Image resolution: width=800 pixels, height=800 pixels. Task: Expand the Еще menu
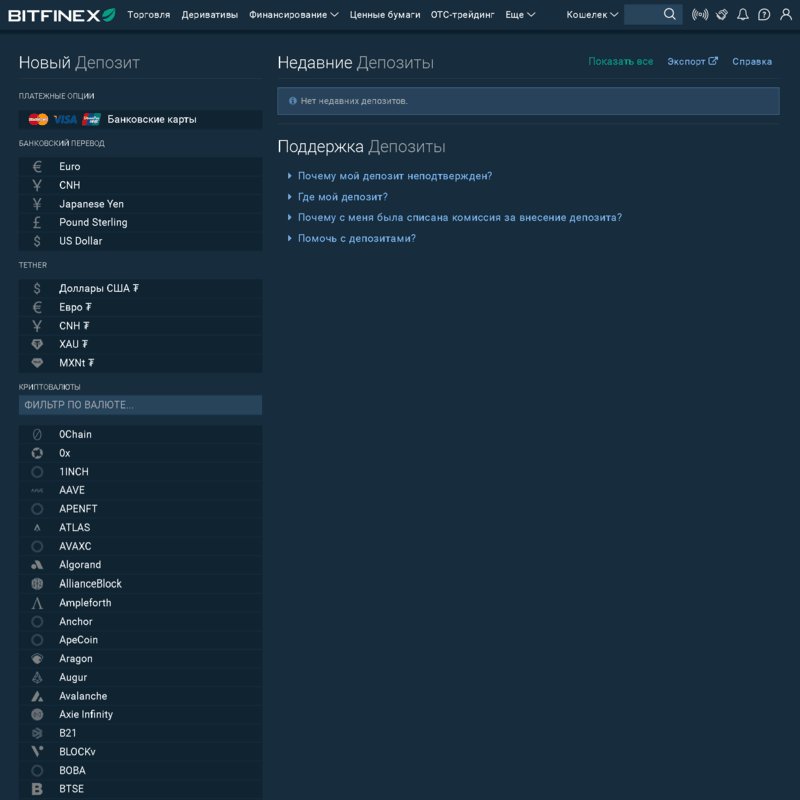click(520, 15)
